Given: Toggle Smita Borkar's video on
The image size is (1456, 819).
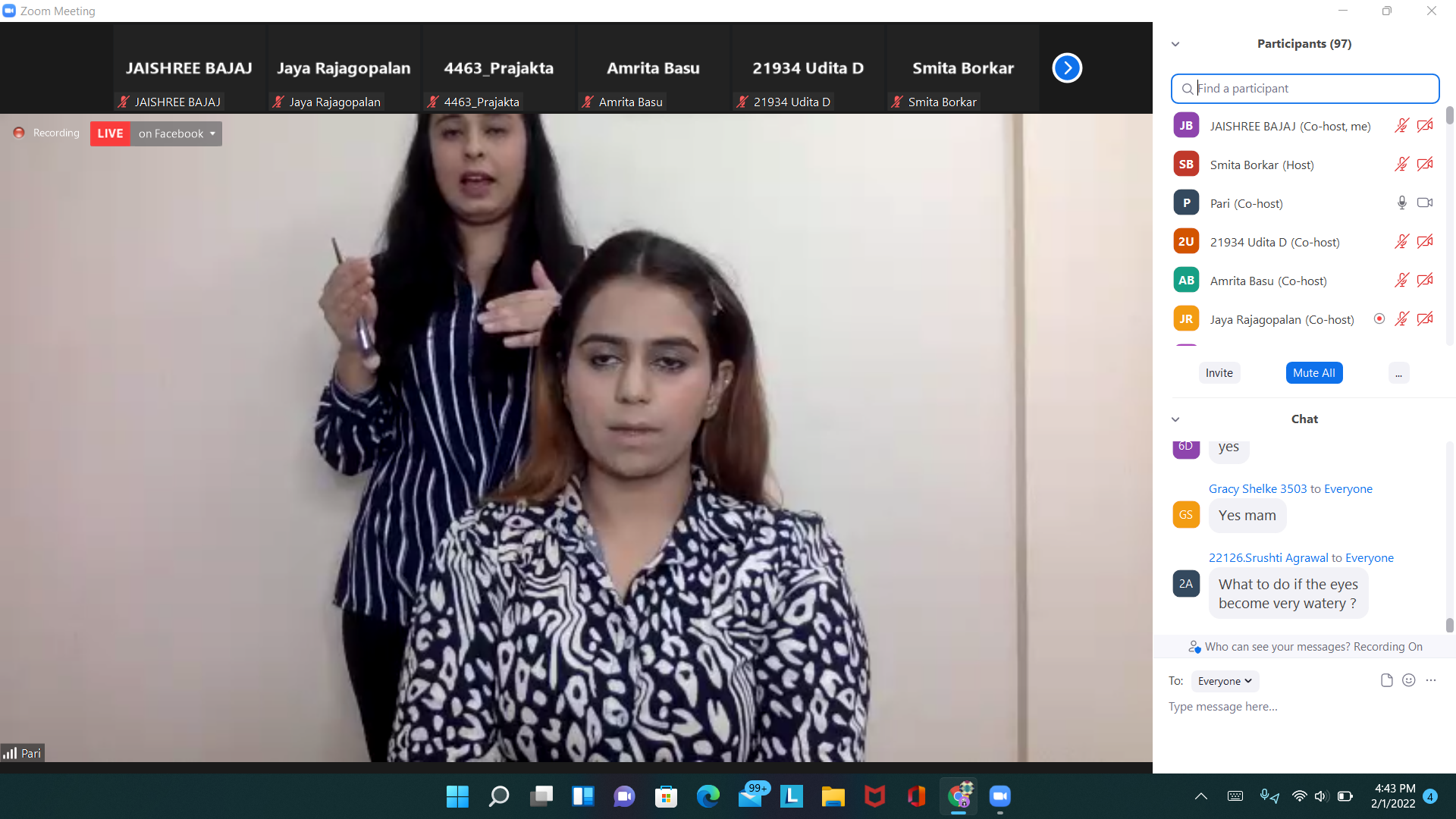Looking at the screenshot, I should point(1426,164).
